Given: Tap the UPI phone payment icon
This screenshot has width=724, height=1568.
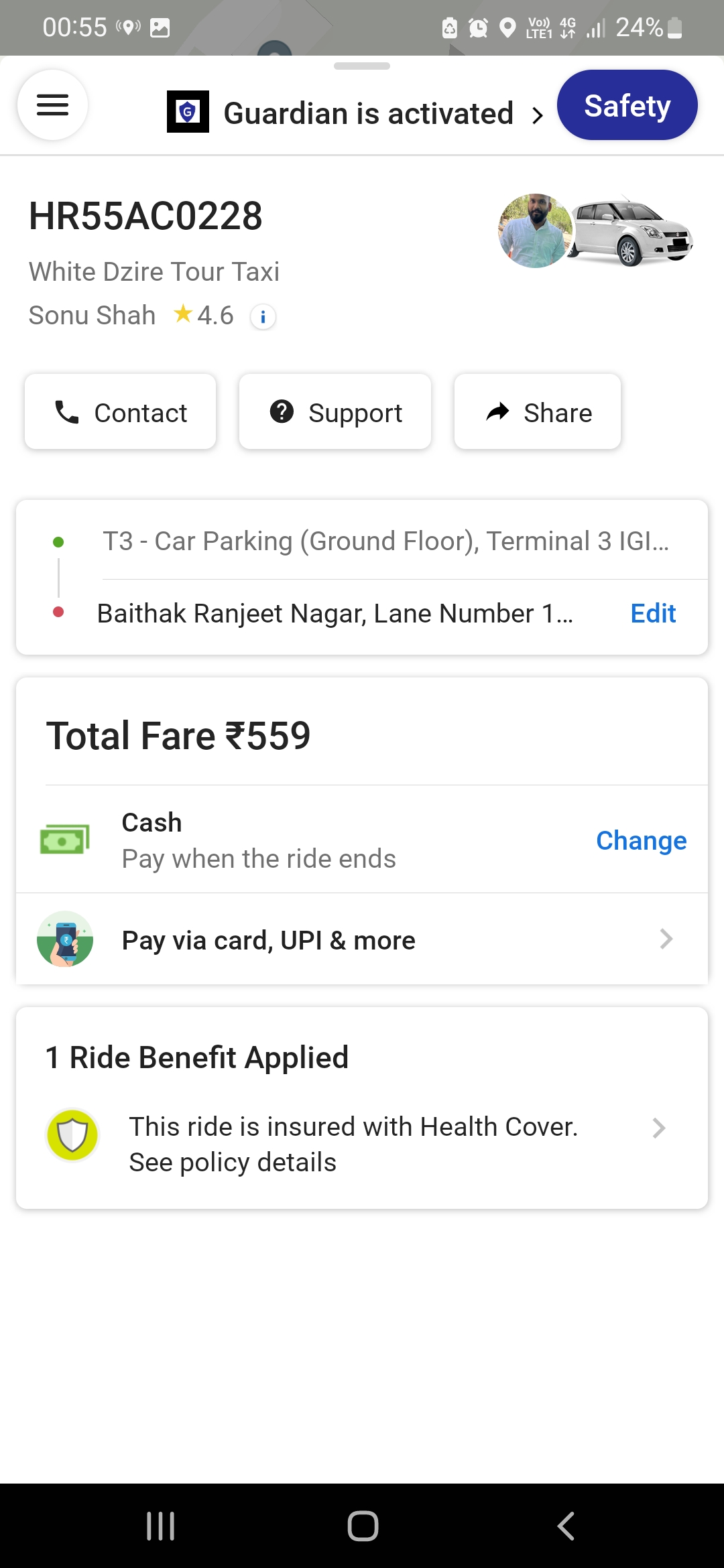Looking at the screenshot, I should click(65, 939).
